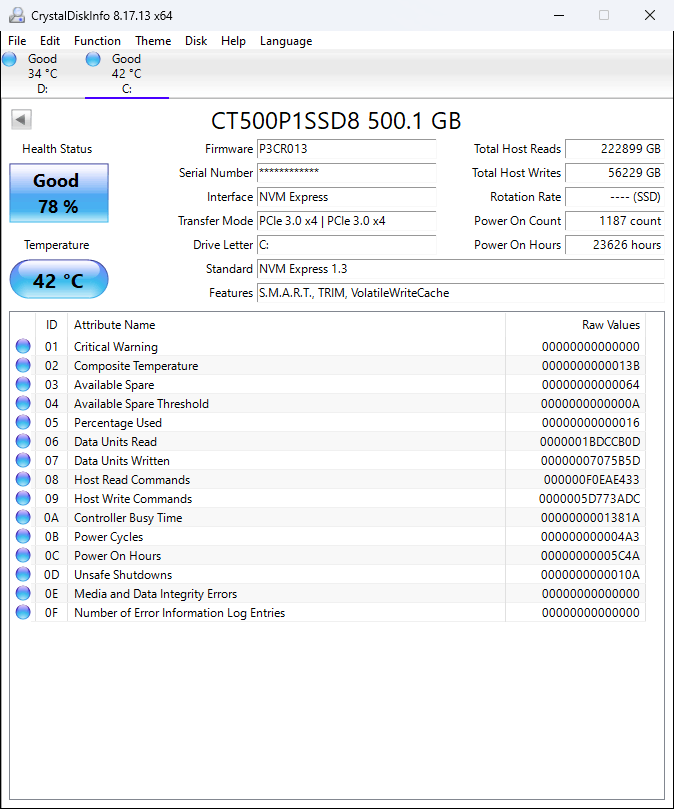The width and height of the screenshot is (674, 809).
Task: Open the Help menu
Action: [x=233, y=41]
